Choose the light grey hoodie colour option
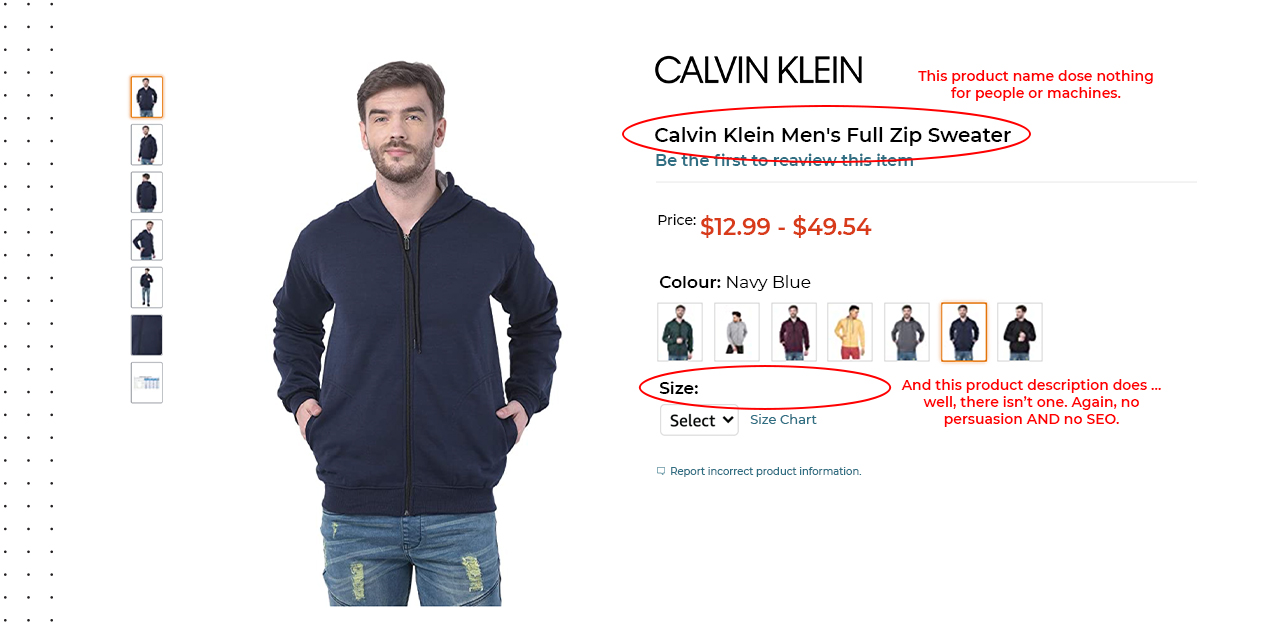 coord(737,332)
